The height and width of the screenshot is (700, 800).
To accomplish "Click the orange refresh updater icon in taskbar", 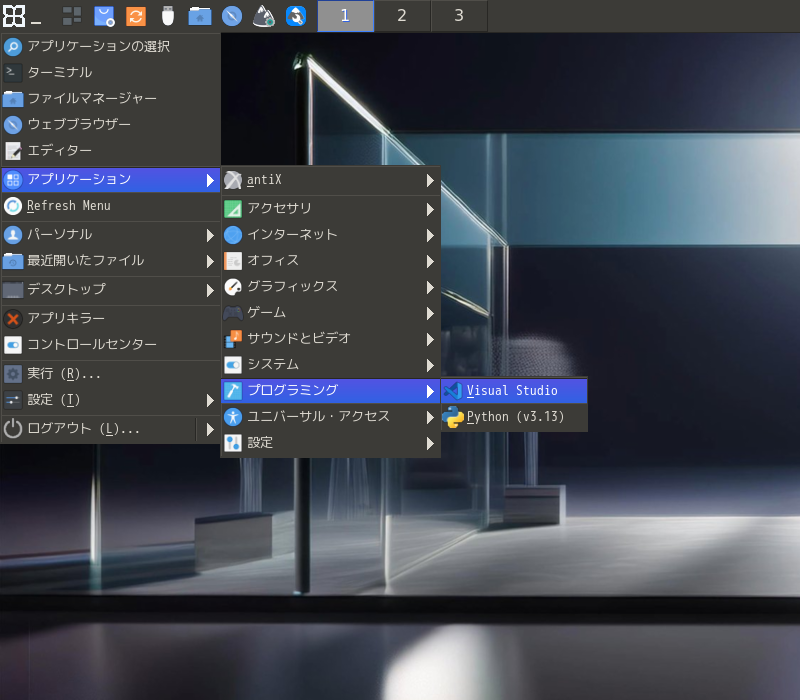I will coord(136,16).
